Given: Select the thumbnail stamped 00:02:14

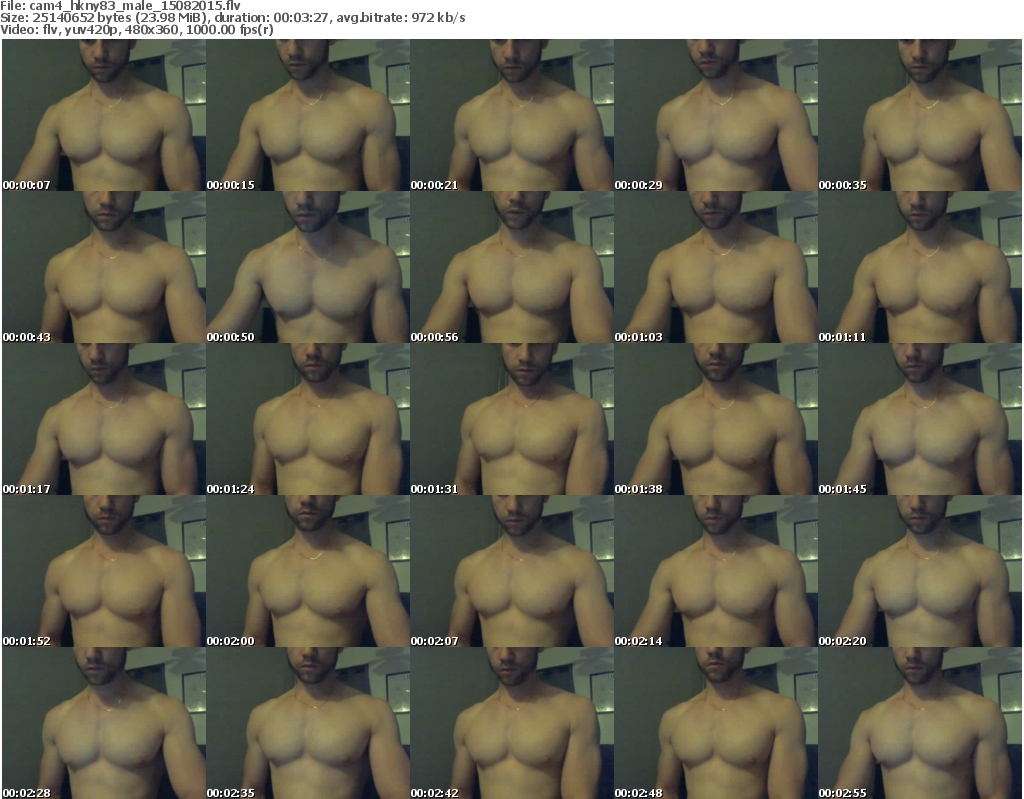Looking at the screenshot, I should [716, 571].
